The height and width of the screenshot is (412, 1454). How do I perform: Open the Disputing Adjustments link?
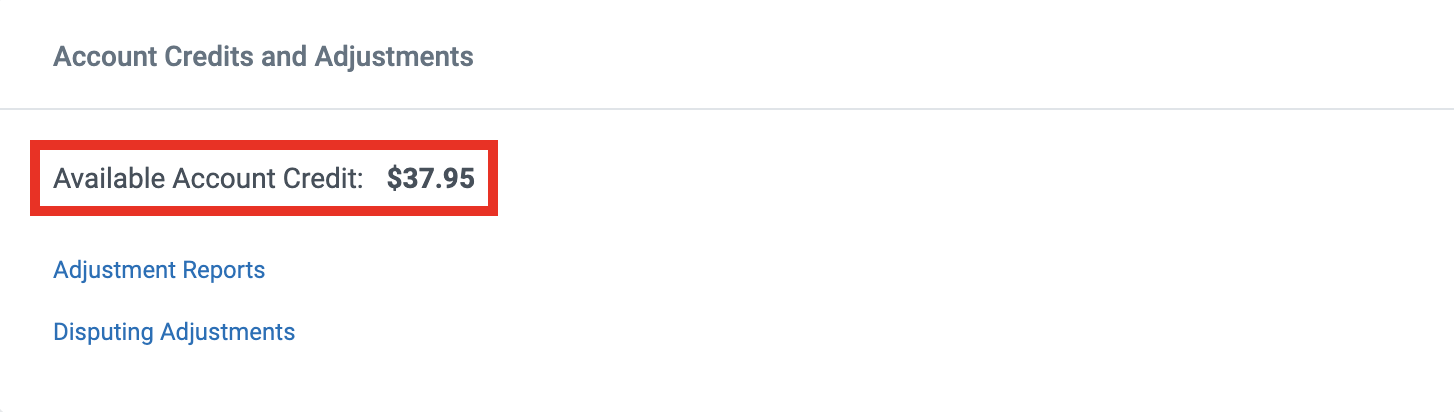(174, 332)
